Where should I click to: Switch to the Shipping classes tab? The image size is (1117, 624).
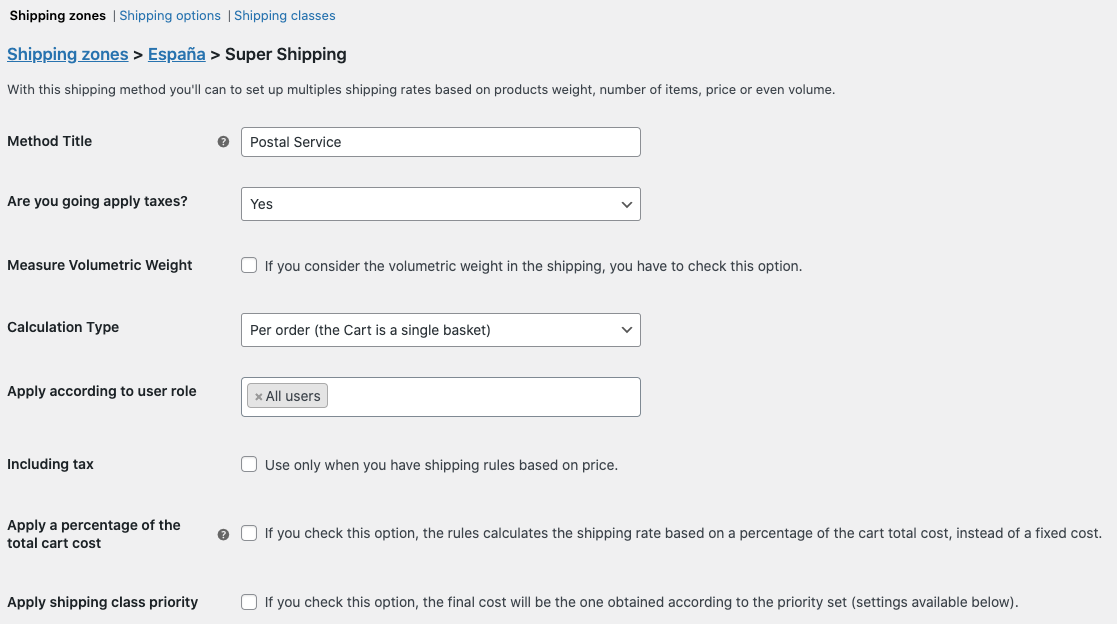point(284,16)
